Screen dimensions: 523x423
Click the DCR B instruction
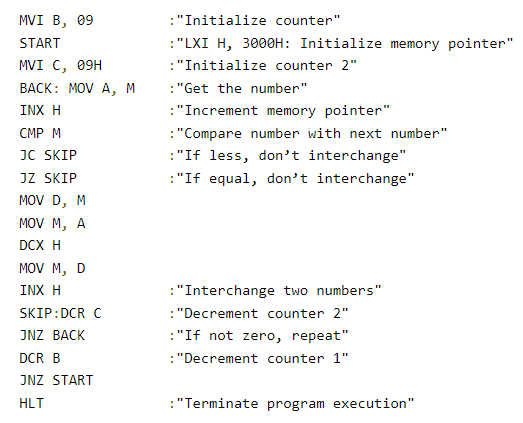coord(40,358)
